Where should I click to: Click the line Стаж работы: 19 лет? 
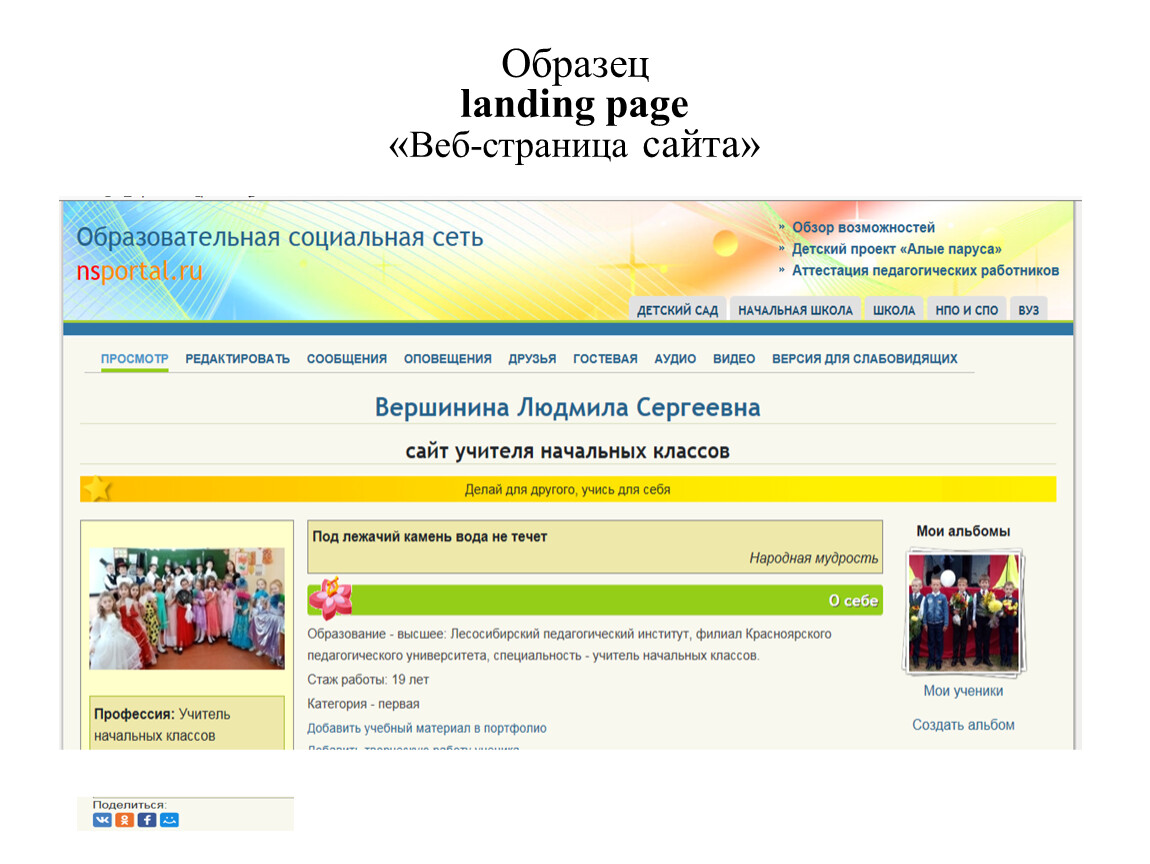click(368, 679)
